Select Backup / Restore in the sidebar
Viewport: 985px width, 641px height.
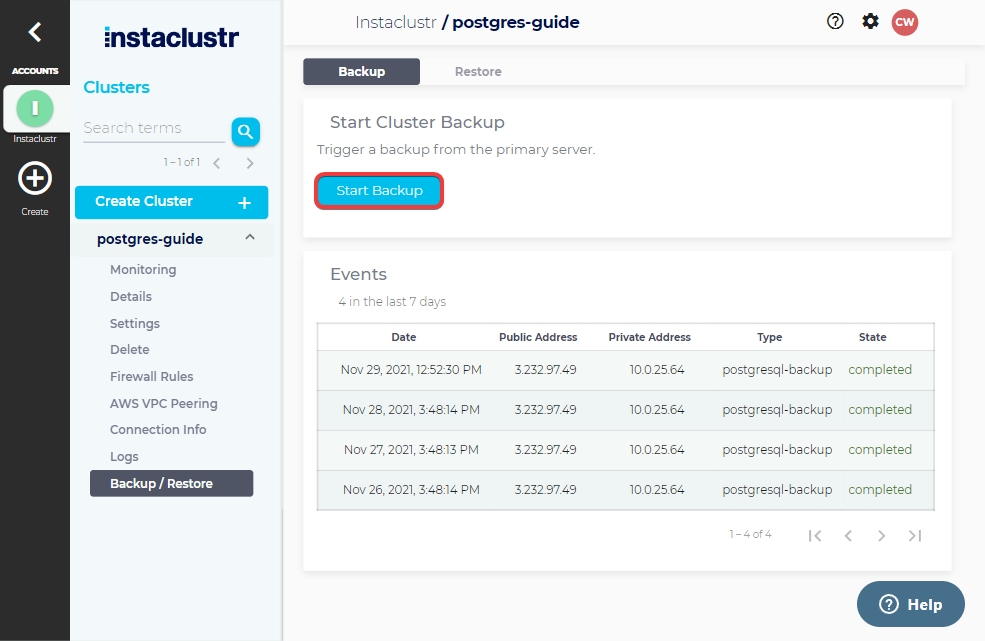pyautogui.click(x=171, y=483)
